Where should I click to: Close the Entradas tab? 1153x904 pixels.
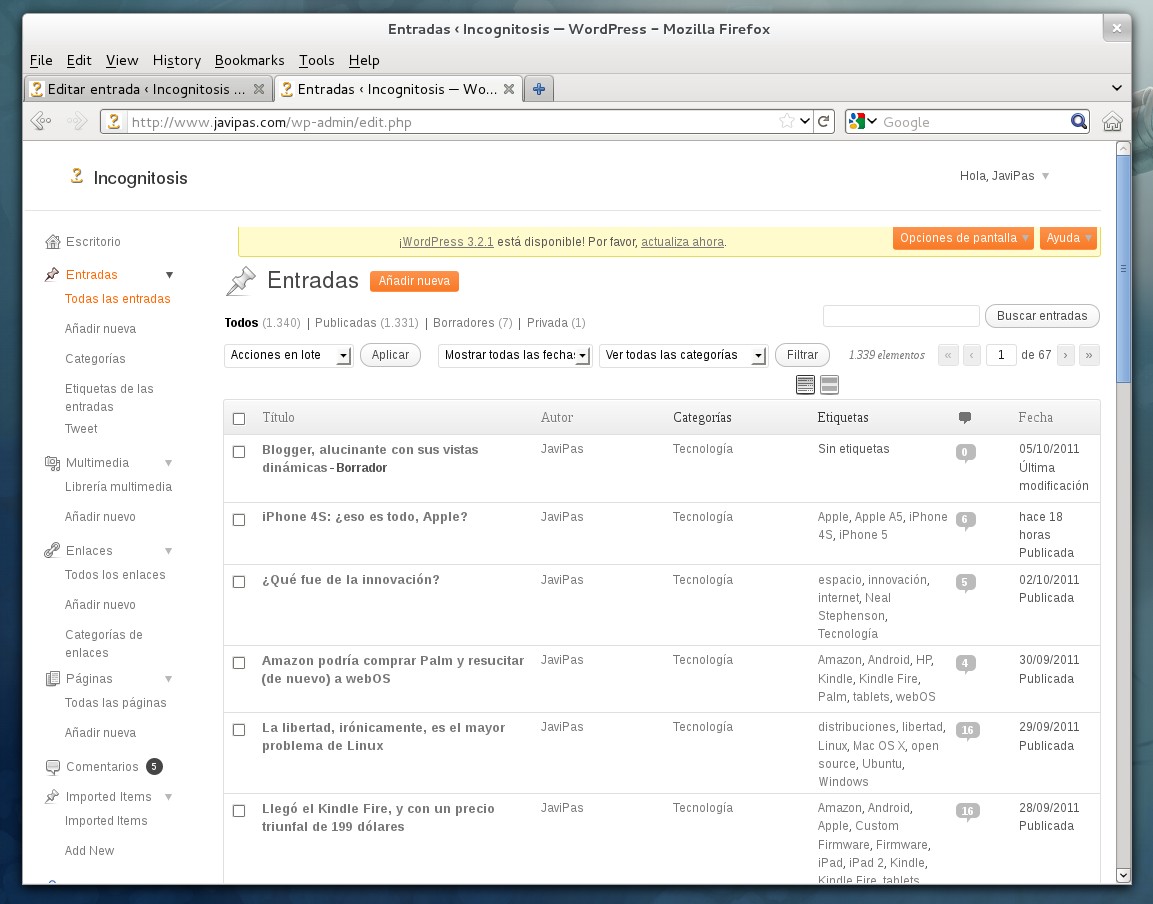click(509, 89)
